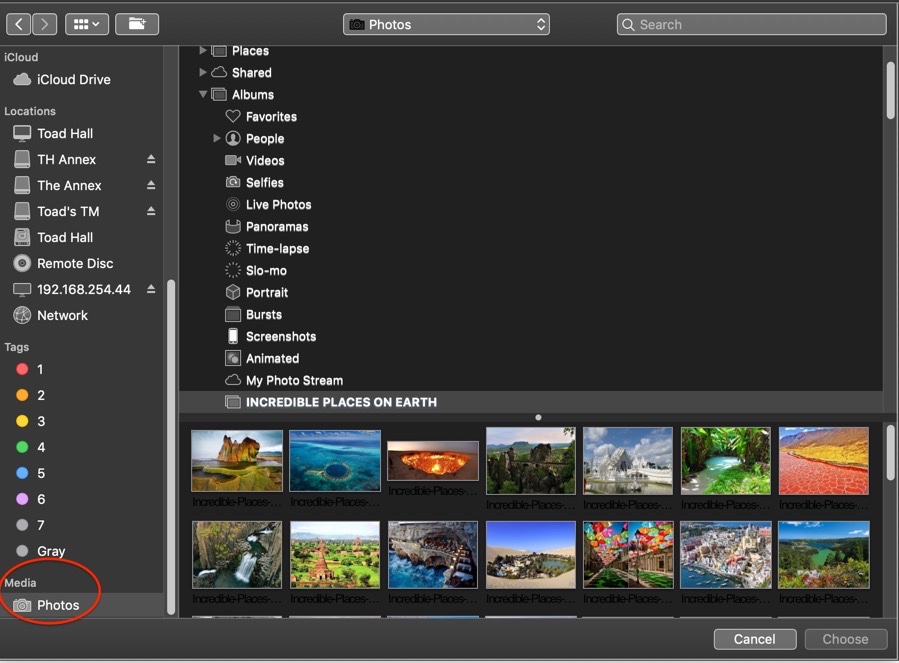Viewport: 899px width, 663px height.
Task: Collapse the Albums disclosure triangle
Action: [x=203, y=95]
